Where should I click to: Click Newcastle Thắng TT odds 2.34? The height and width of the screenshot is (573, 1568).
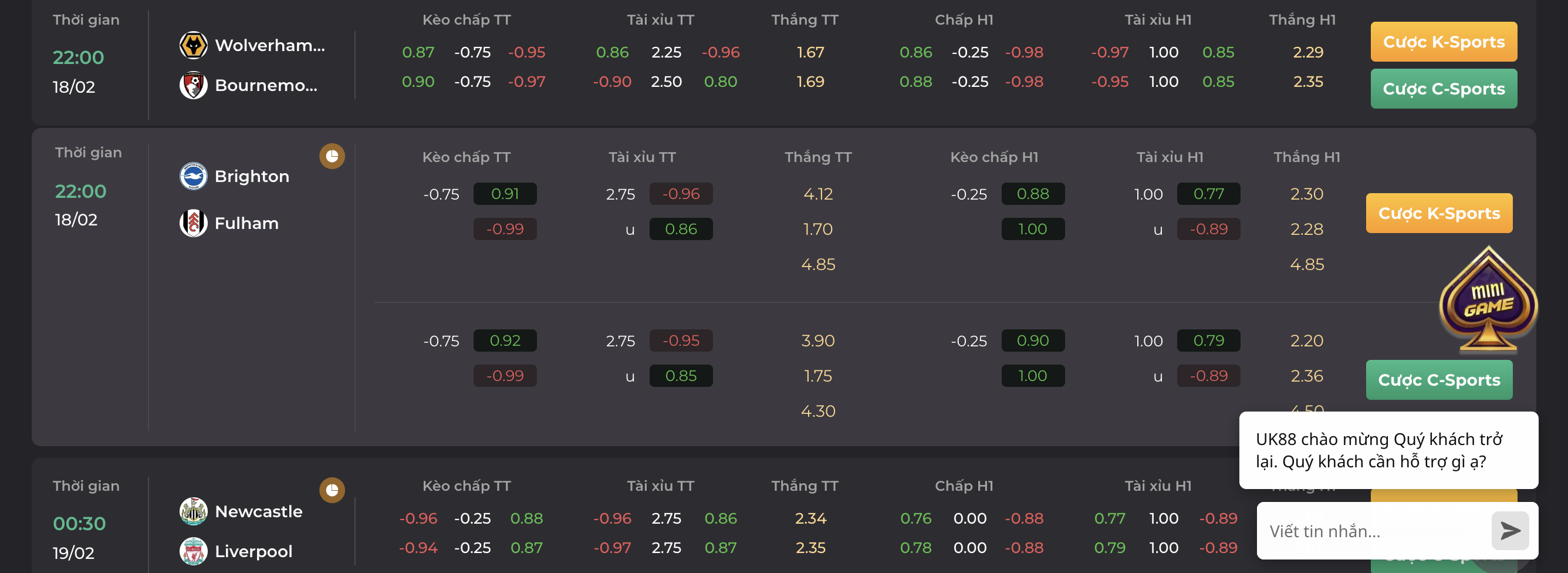810,518
